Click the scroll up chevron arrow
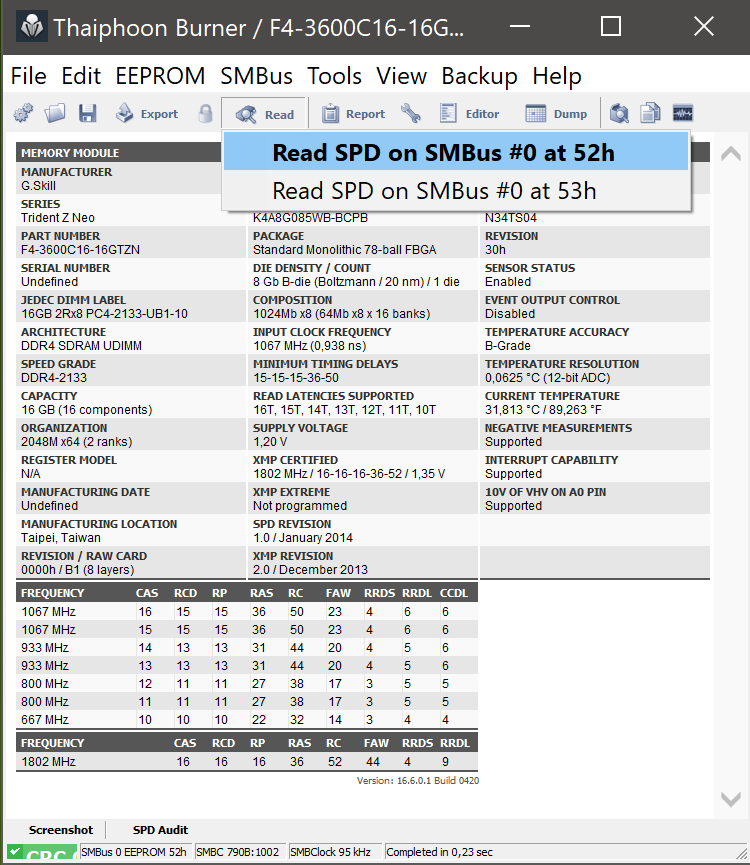 click(x=731, y=153)
